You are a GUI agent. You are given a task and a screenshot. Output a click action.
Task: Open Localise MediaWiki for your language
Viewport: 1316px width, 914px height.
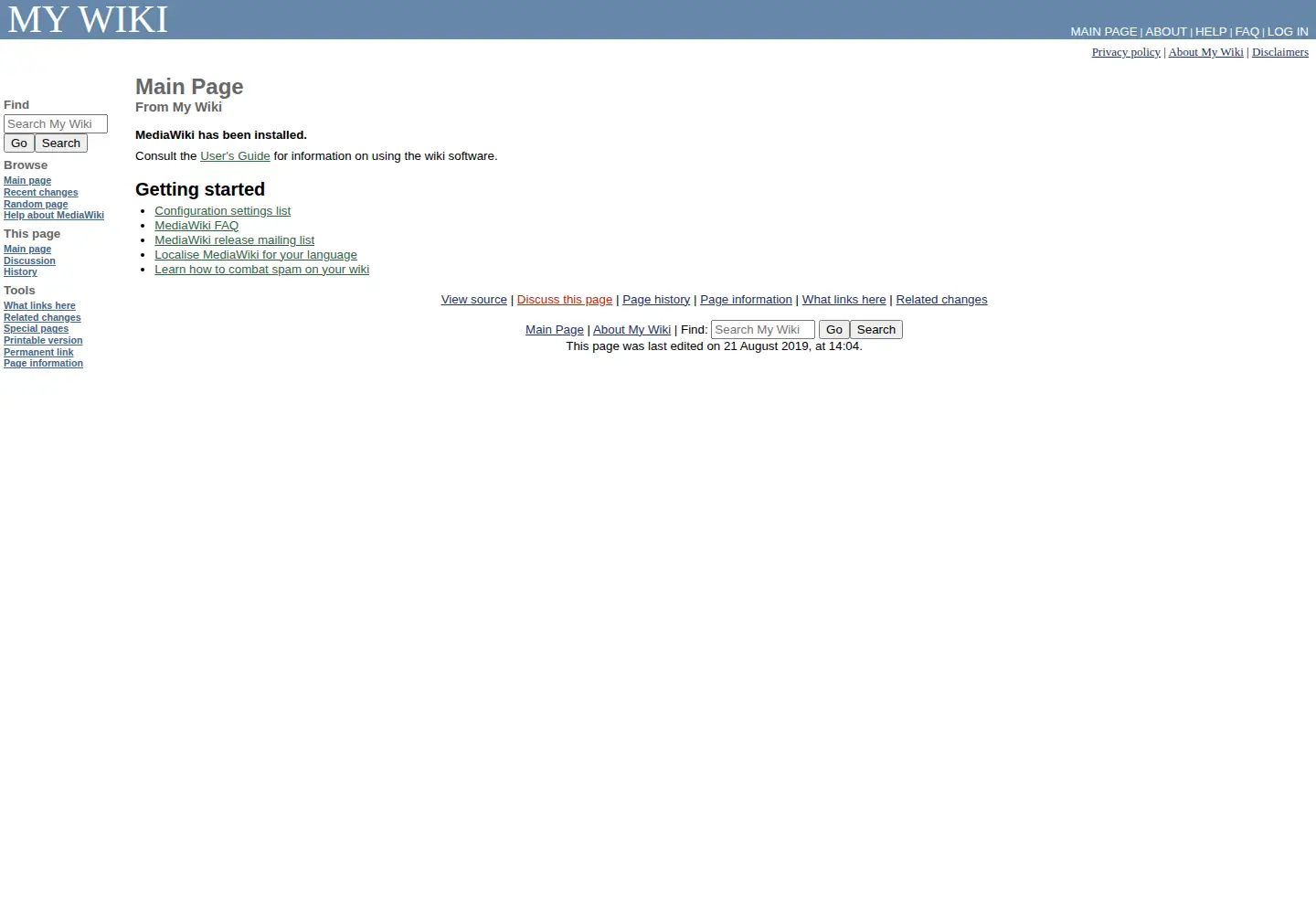click(256, 255)
